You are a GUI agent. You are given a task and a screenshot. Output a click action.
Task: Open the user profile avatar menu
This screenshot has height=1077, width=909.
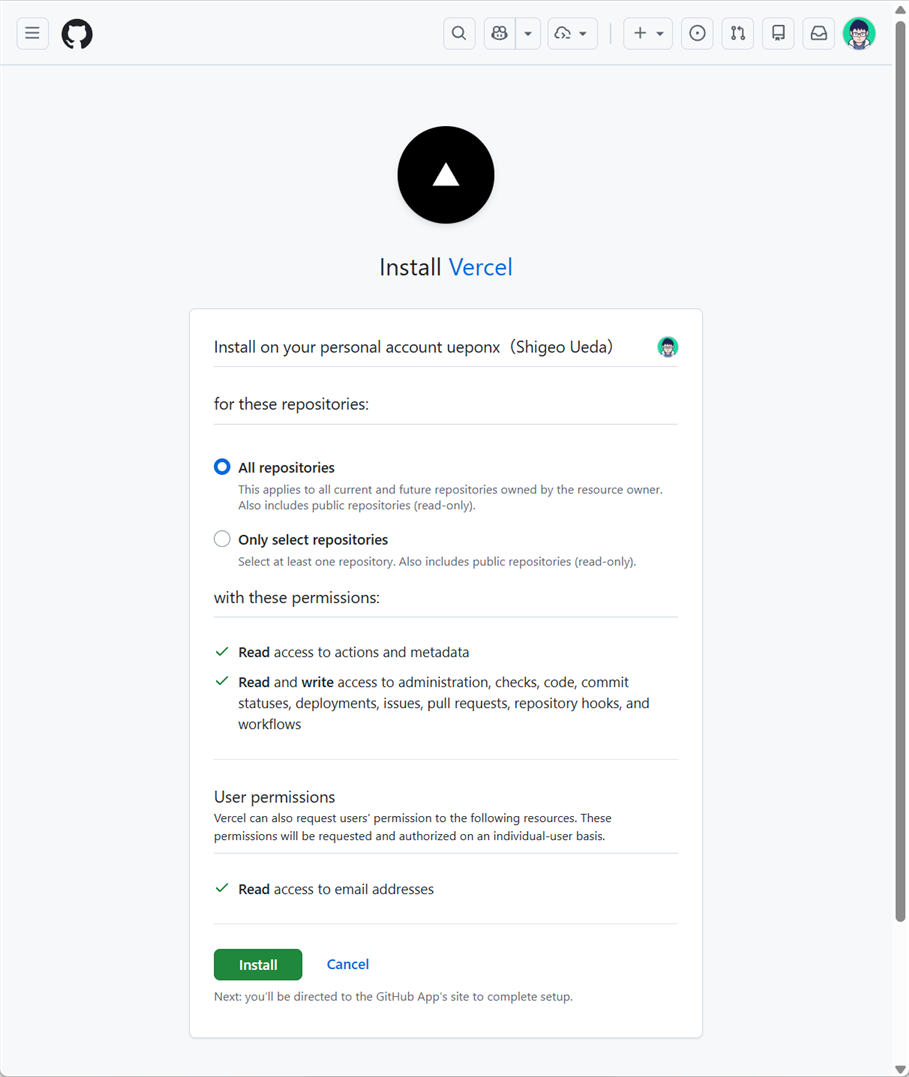tap(859, 34)
